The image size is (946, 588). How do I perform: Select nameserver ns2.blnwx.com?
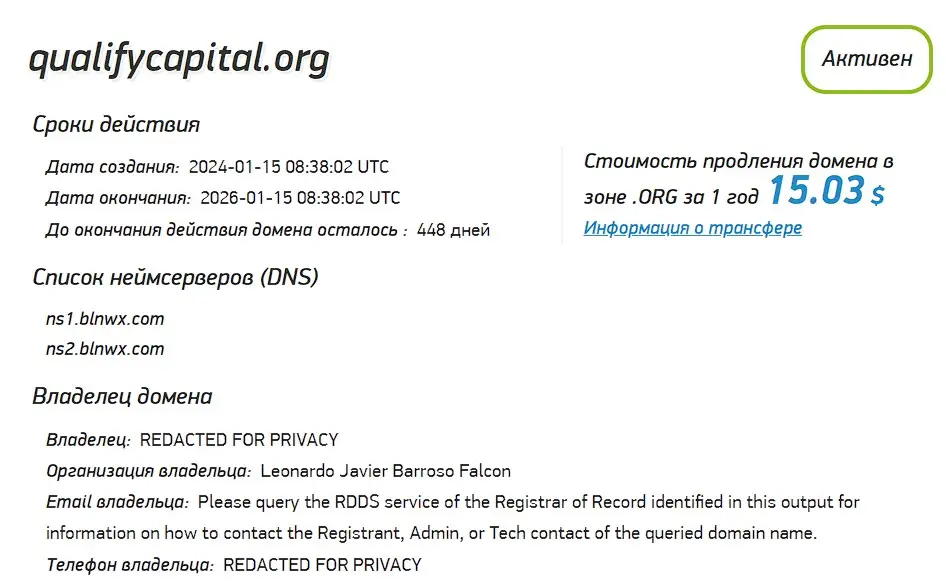click(105, 349)
